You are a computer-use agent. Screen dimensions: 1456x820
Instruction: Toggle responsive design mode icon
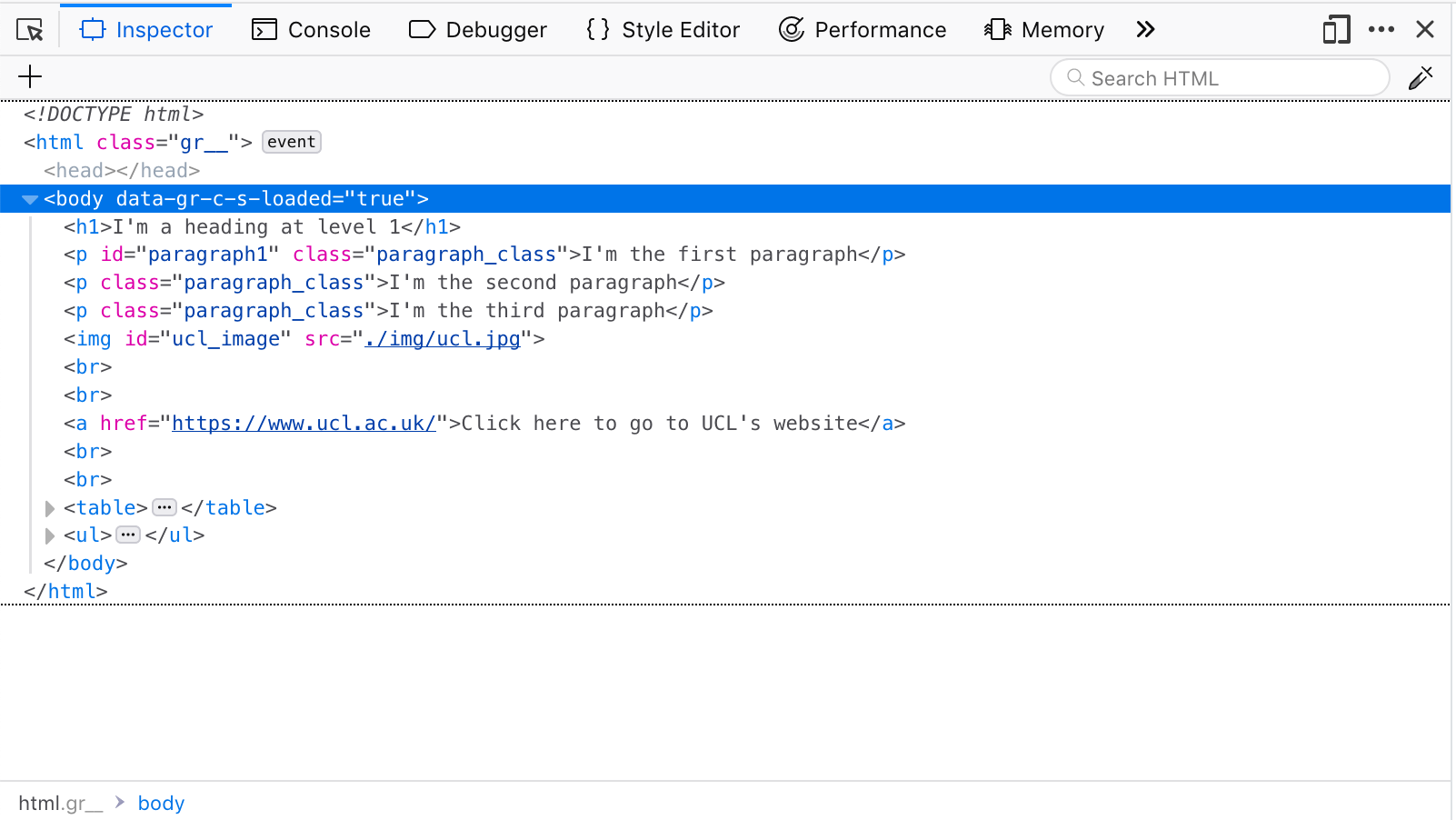[1336, 30]
